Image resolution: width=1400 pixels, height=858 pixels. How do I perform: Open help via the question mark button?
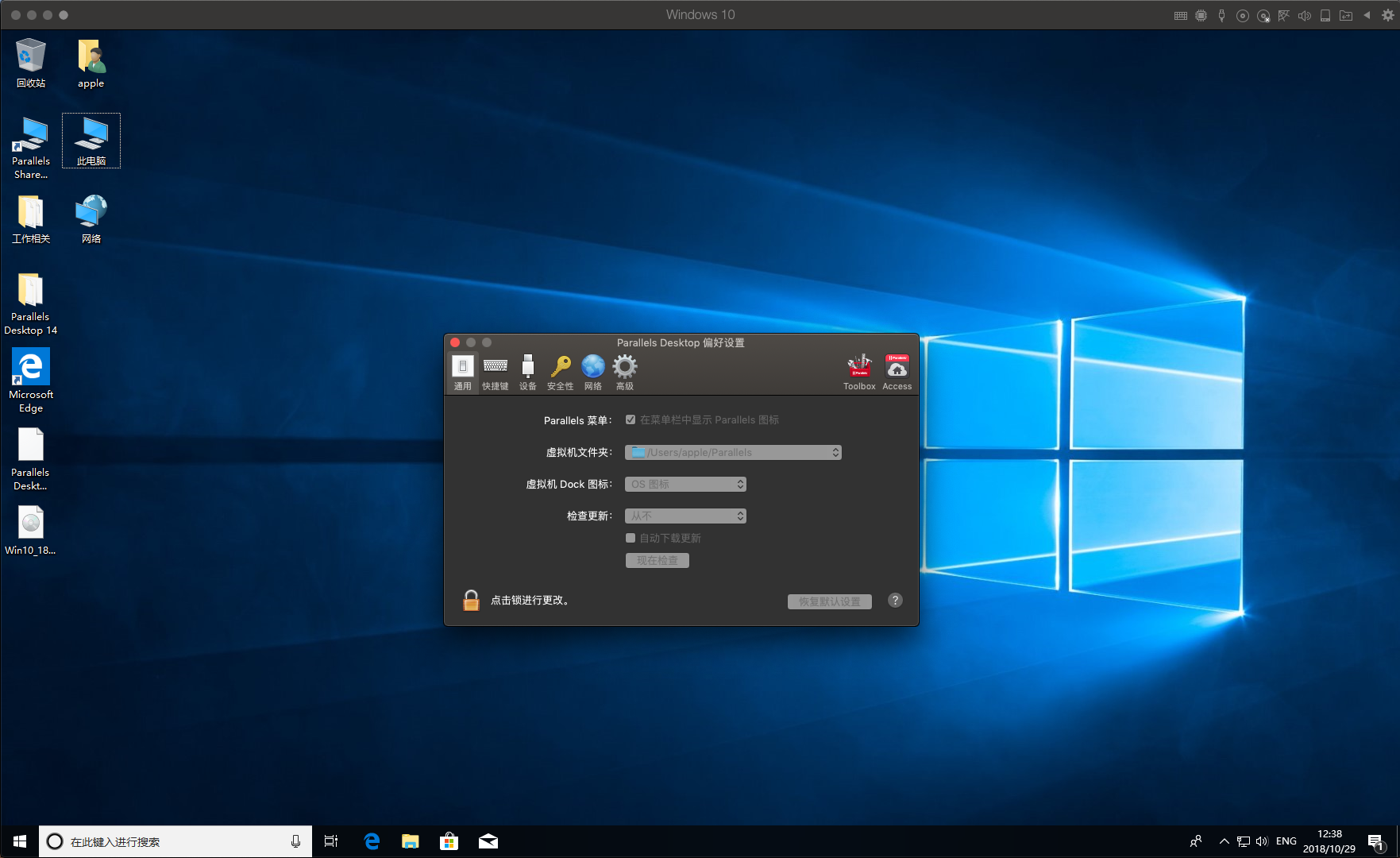coord(895,601)
